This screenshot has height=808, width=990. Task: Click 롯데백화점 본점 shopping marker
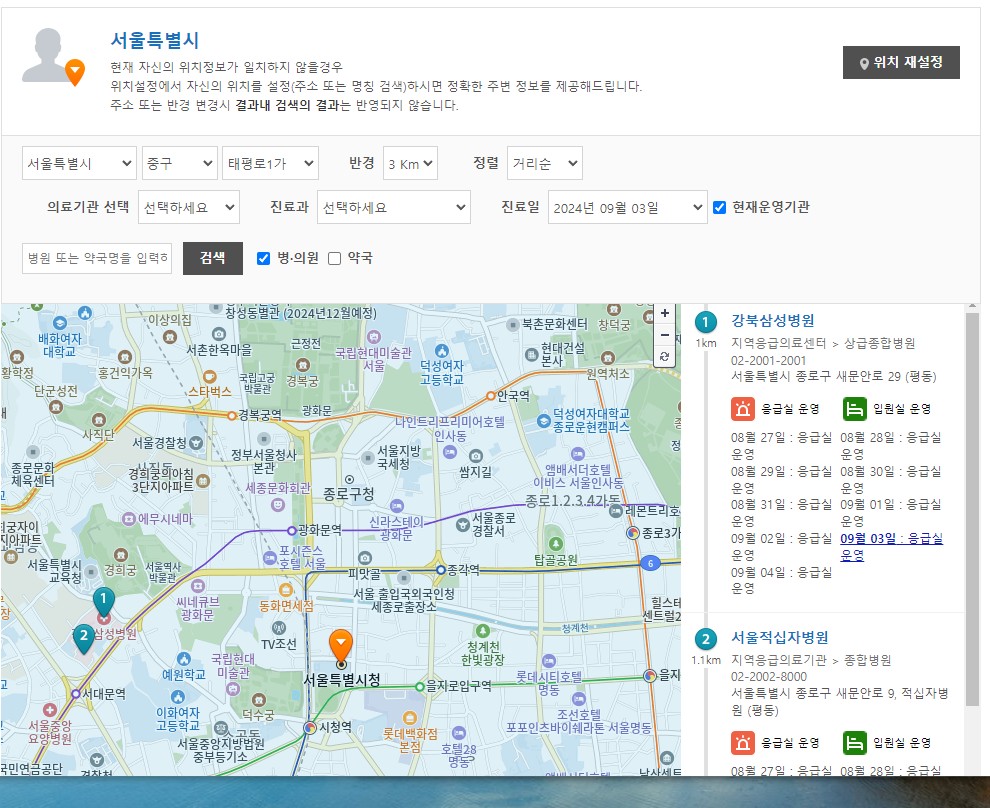[410, 718]
